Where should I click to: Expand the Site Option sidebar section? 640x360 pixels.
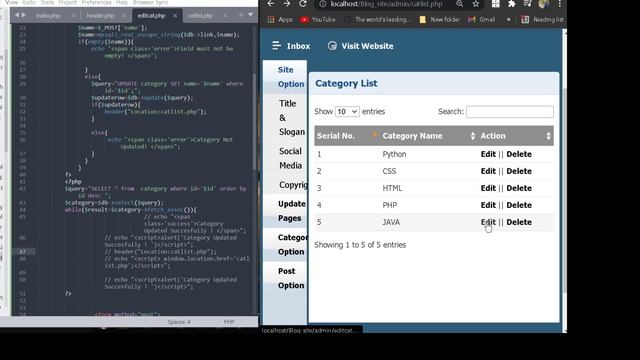click(291, 77)
